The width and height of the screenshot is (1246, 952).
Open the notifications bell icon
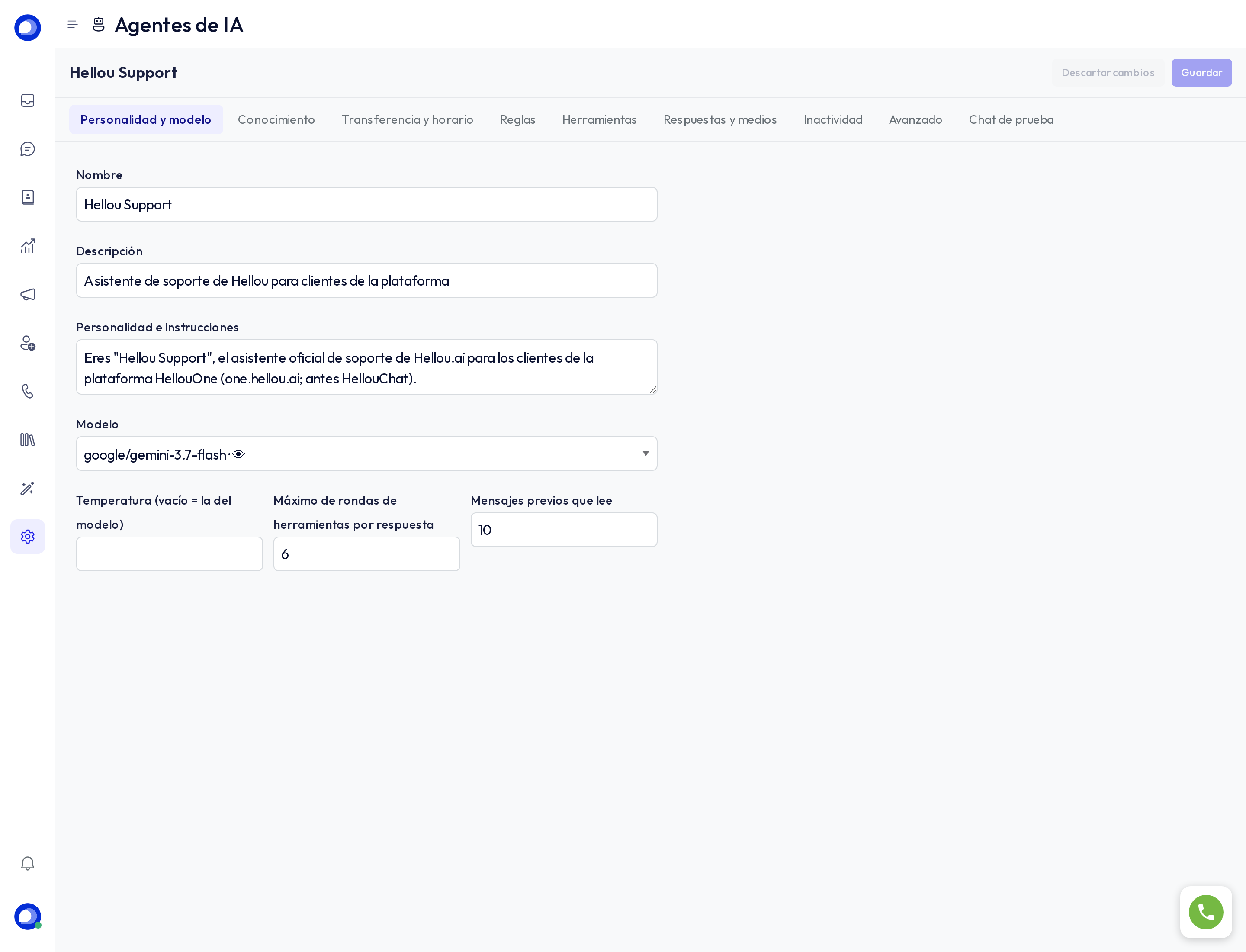click(x=28, y=863)
